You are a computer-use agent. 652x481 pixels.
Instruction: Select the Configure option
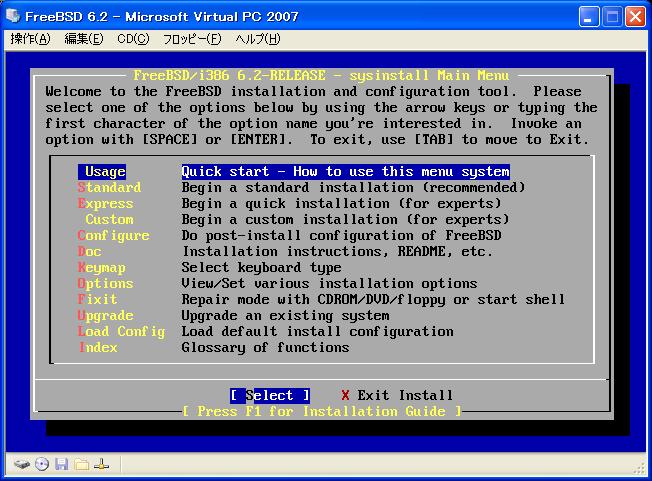pos(114,236)
